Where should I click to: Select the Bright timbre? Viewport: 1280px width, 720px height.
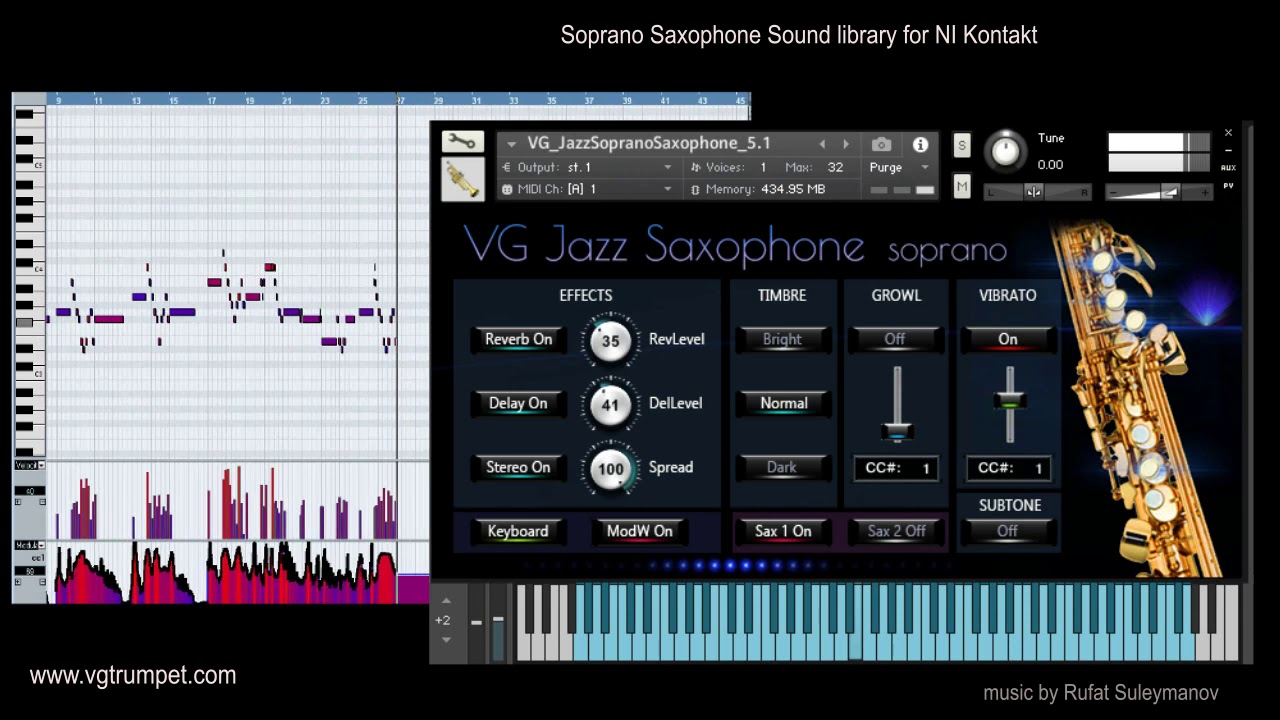[x=782, y=340]
